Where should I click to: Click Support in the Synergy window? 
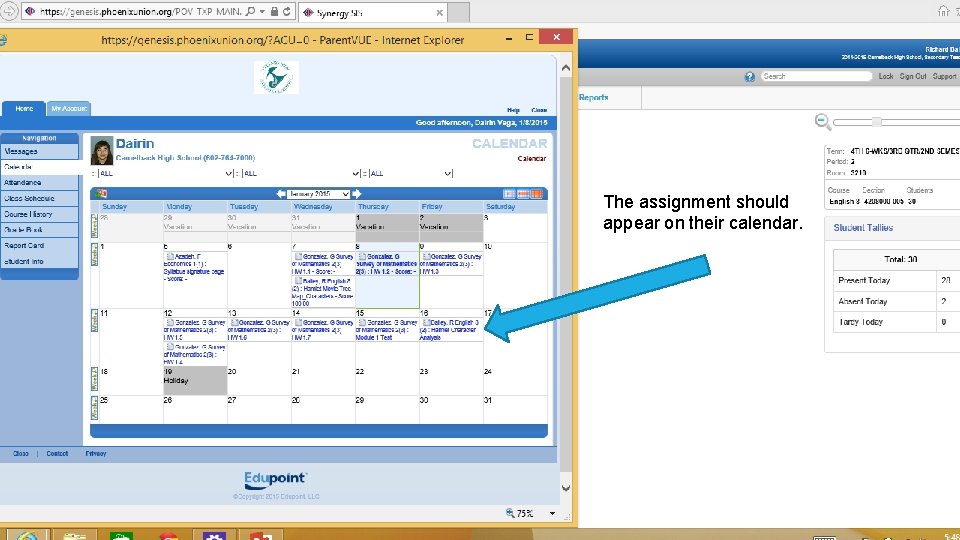click(x=944, y=77)
